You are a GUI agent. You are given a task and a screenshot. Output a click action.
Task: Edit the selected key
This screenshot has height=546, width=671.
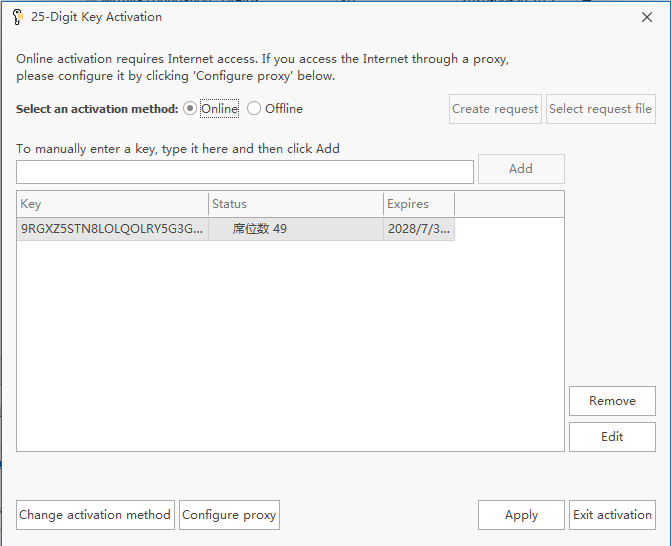(x=612, y=437)
